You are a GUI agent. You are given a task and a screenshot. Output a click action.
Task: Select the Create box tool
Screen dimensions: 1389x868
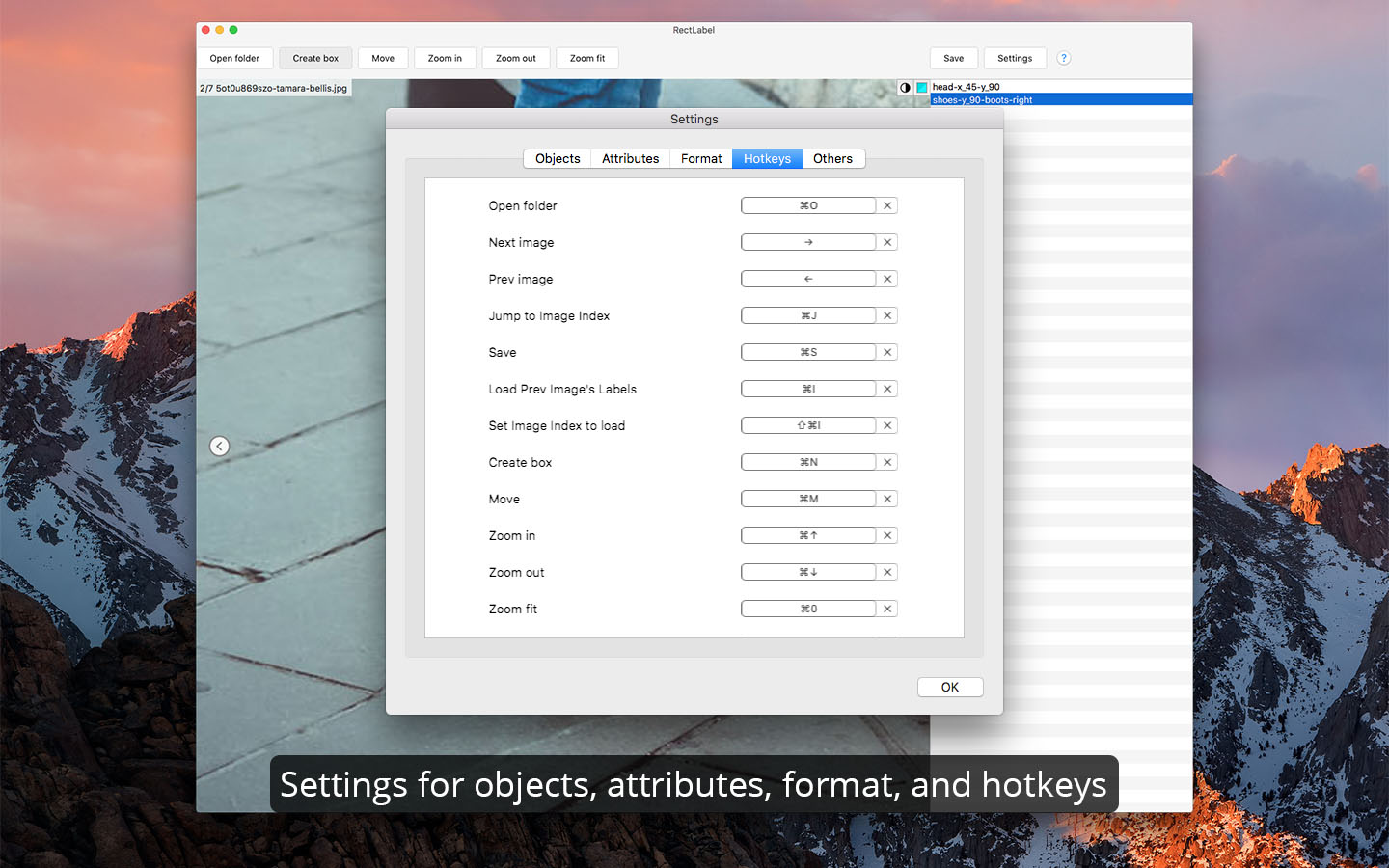pyautogui.click(x=315, y=58)
